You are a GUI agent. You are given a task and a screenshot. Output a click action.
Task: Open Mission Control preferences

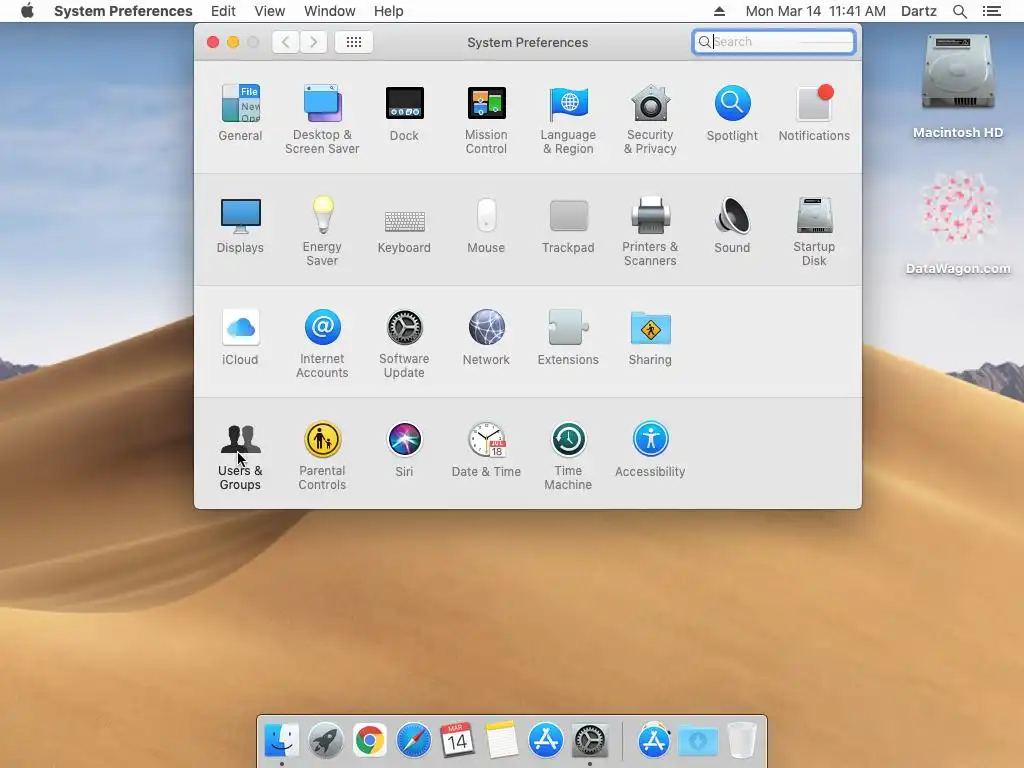486,119
